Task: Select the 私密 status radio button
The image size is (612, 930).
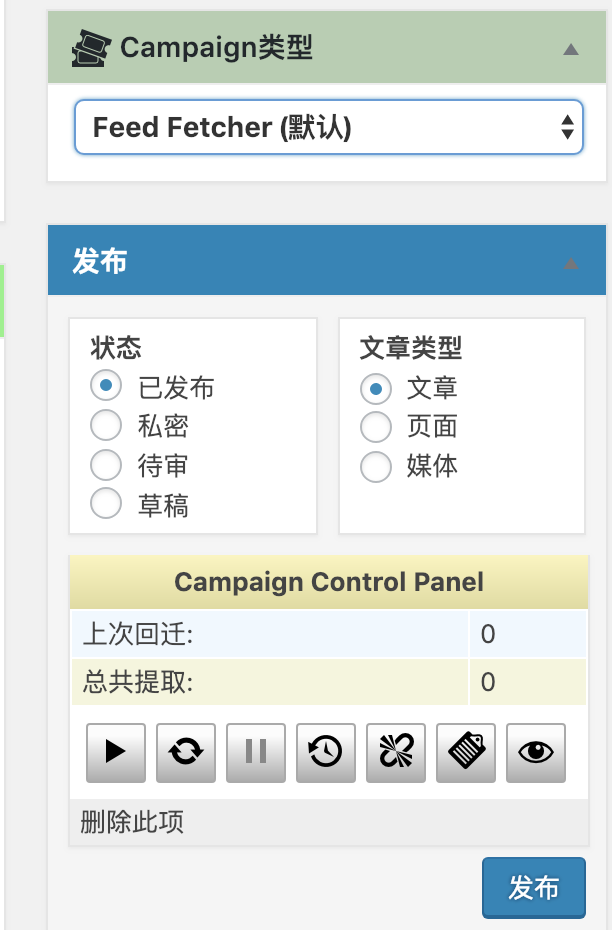Action: tap(106, 425)
